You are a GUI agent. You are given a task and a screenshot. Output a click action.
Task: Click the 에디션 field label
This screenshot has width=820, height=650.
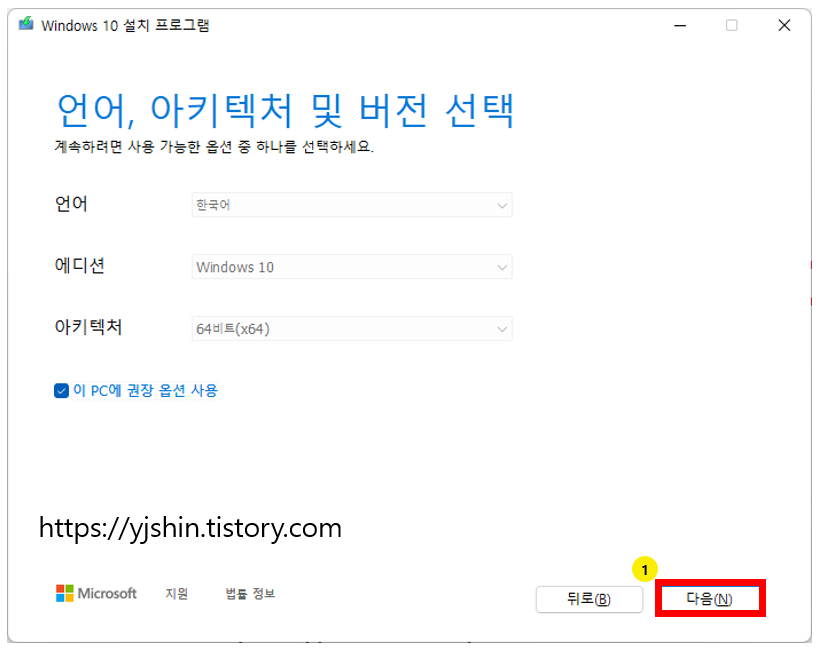click(x=79, y=265)
